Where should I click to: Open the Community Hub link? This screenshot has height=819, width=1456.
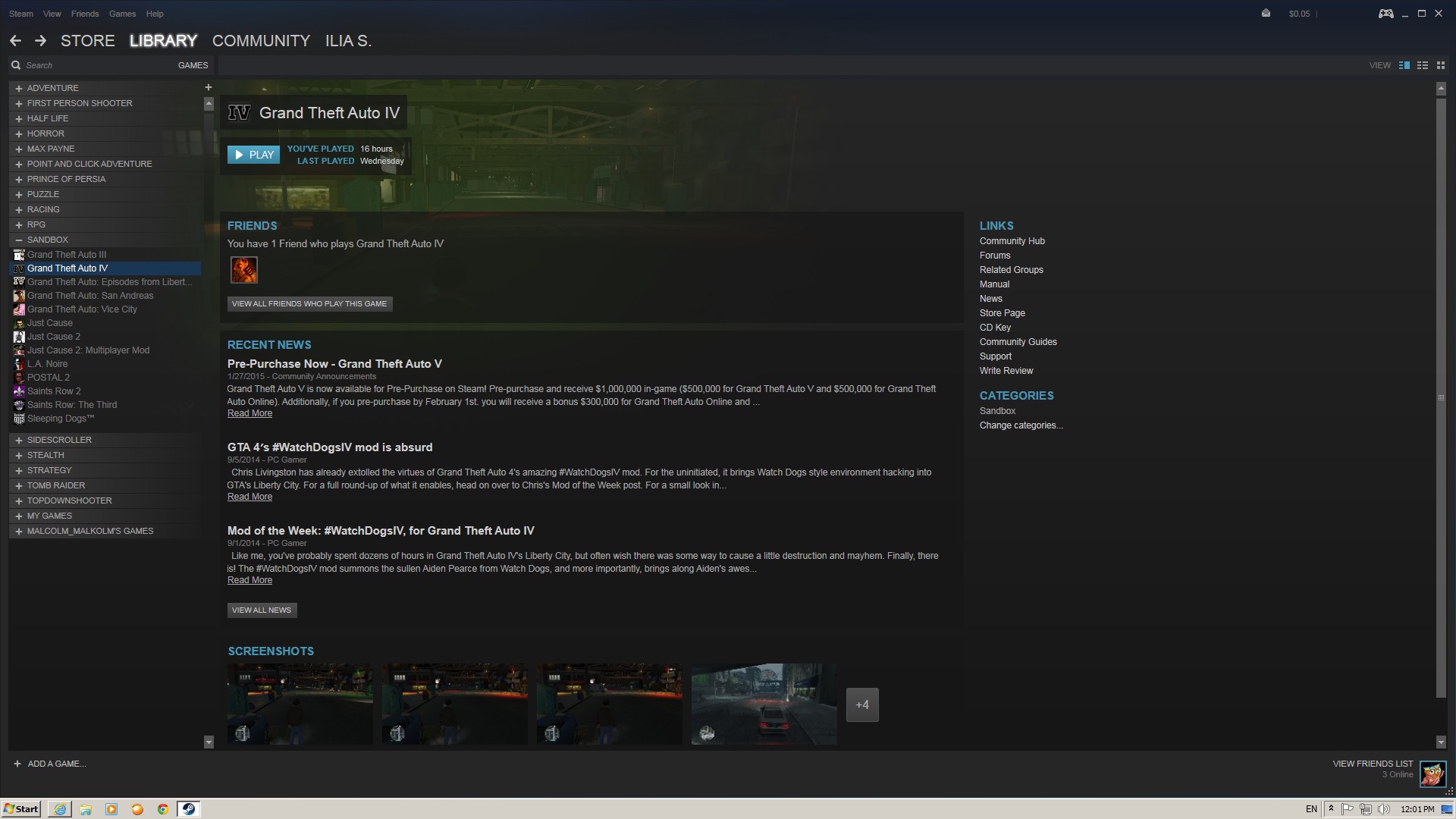click(1012, 240)
